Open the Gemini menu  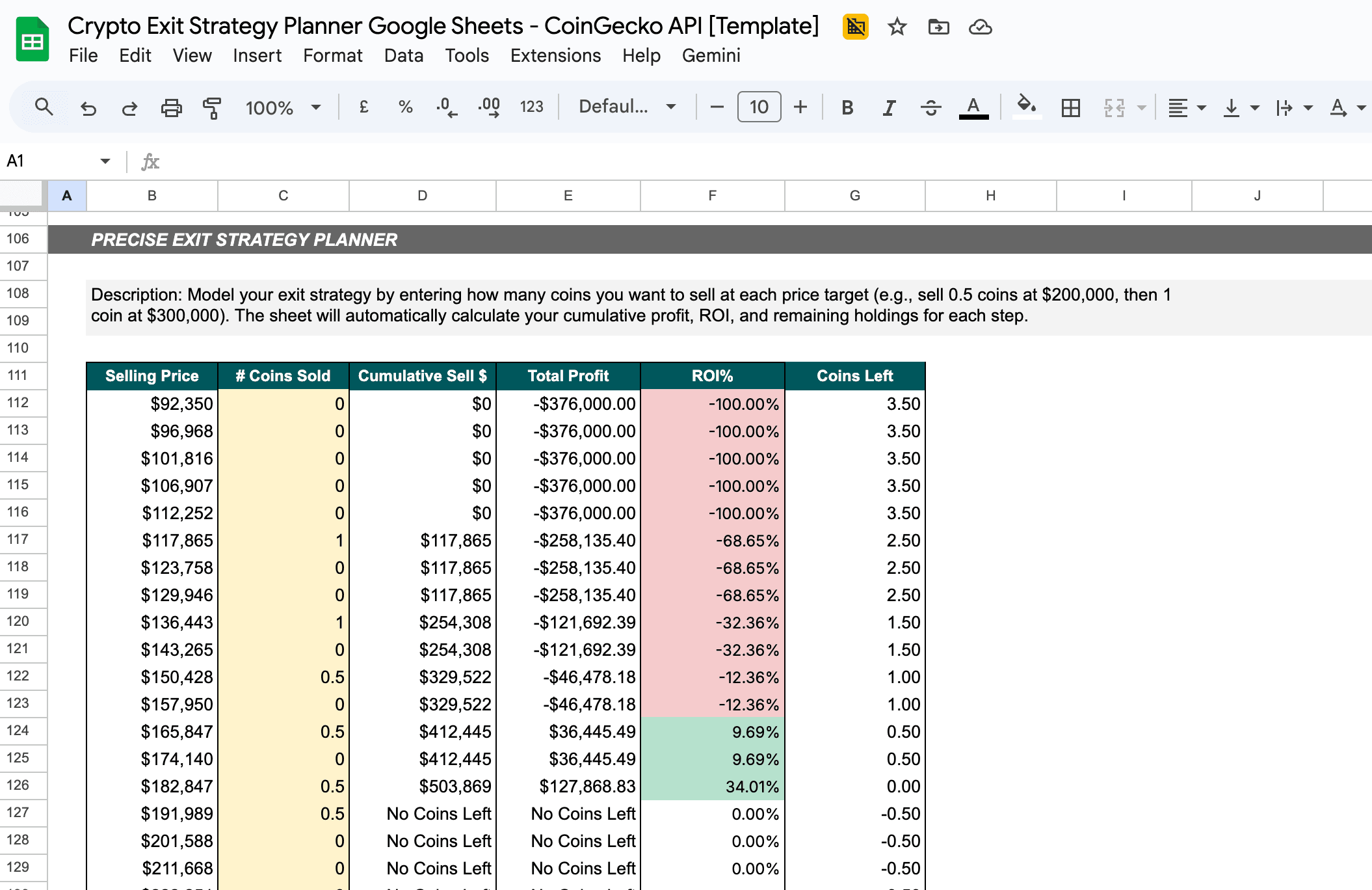711,56
